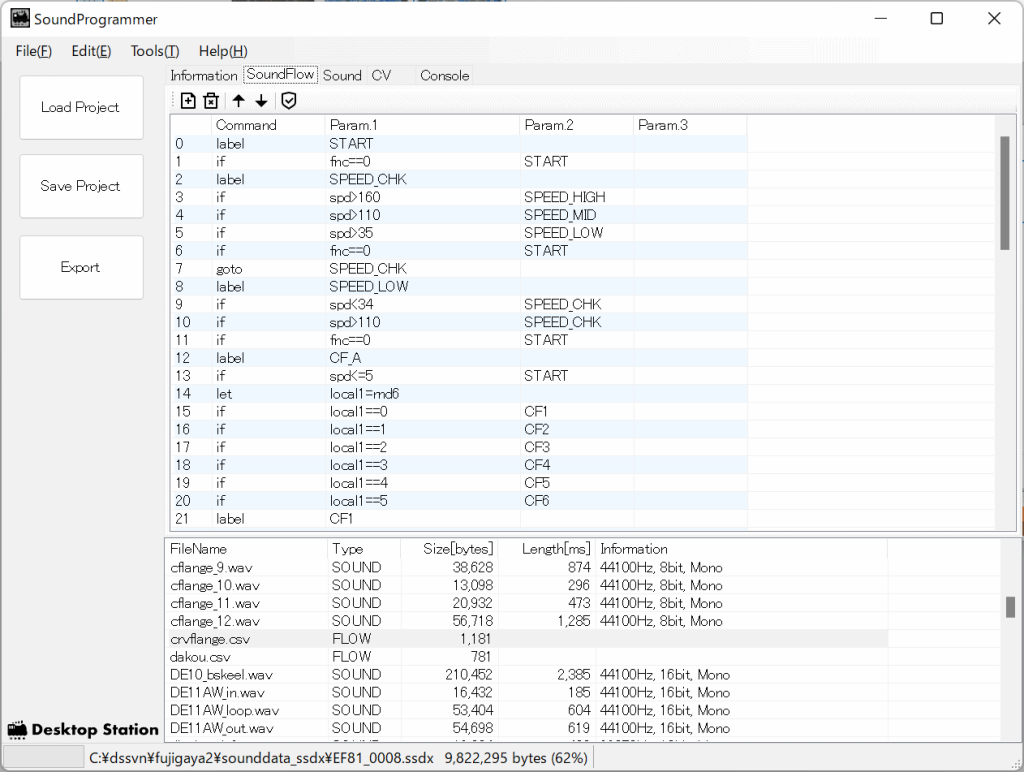Open the File menu
1024x772 pixels.
[33, 51]
